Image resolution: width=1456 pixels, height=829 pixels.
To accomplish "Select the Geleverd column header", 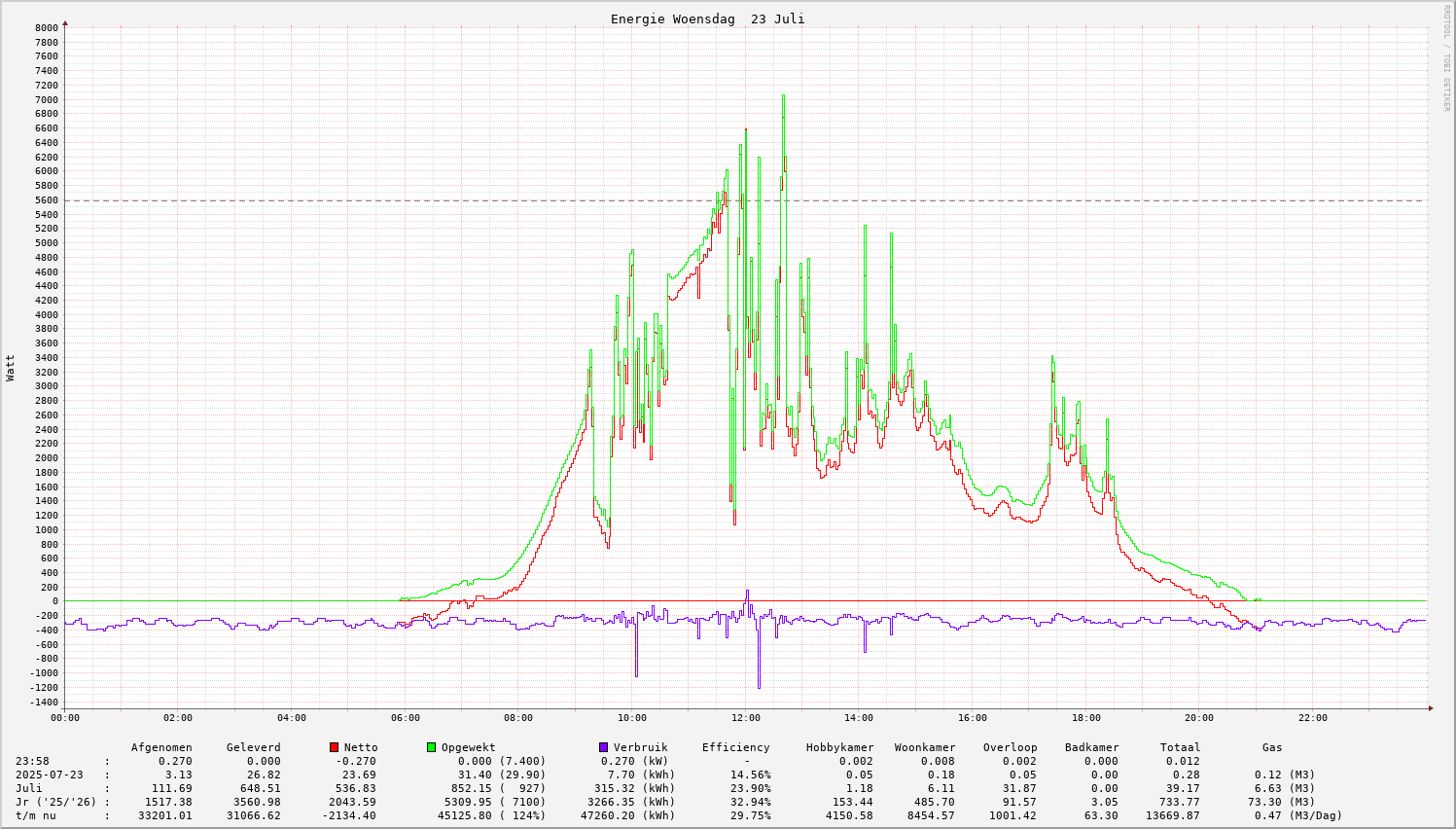I will [x=253, y=747].
